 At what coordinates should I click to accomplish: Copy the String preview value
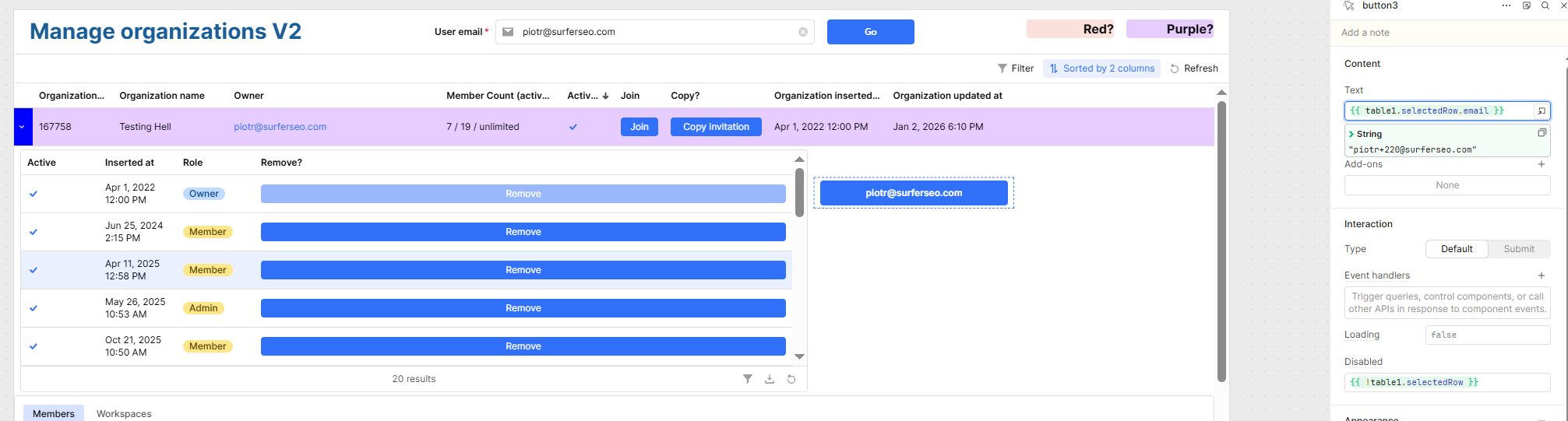tap(1542, 133)
